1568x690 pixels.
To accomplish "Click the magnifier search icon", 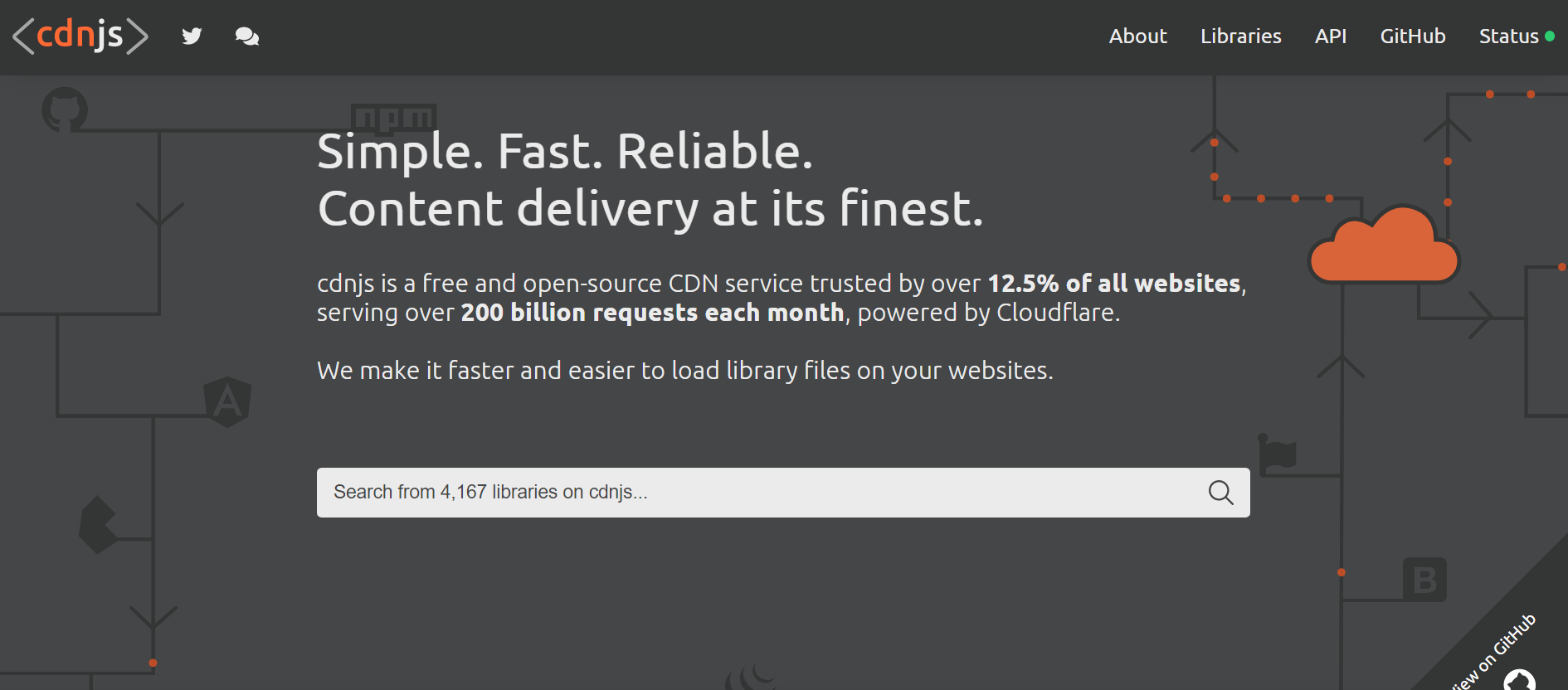I will point(1220,493).
